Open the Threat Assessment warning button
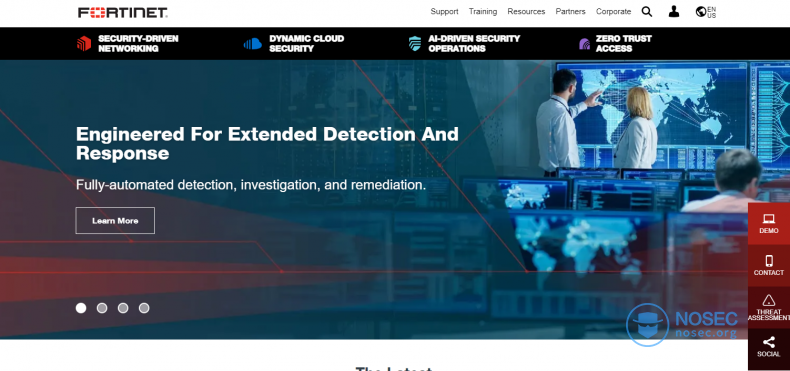Viewport: 790px width, 371px height. coord(769,307)
